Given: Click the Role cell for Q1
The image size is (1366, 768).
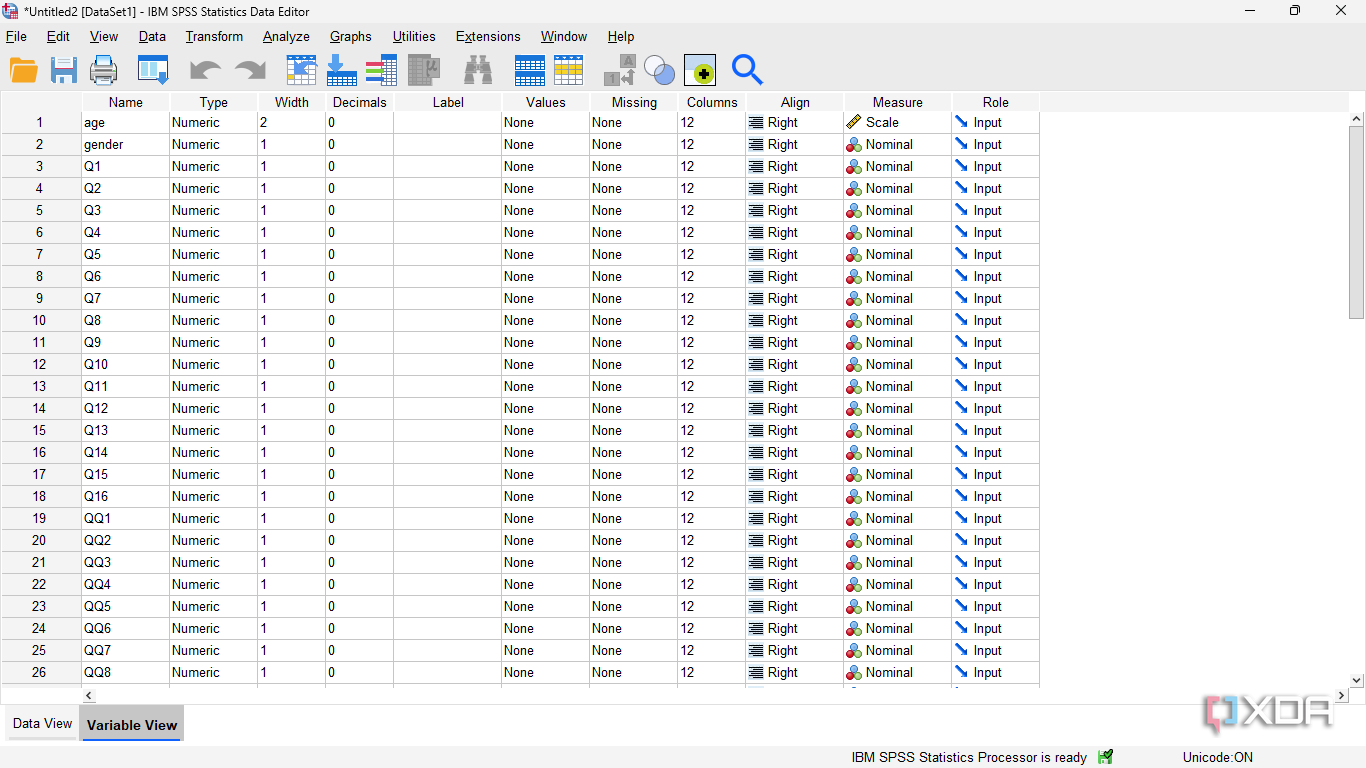Looking at the screenshot, I should point(996,166).
